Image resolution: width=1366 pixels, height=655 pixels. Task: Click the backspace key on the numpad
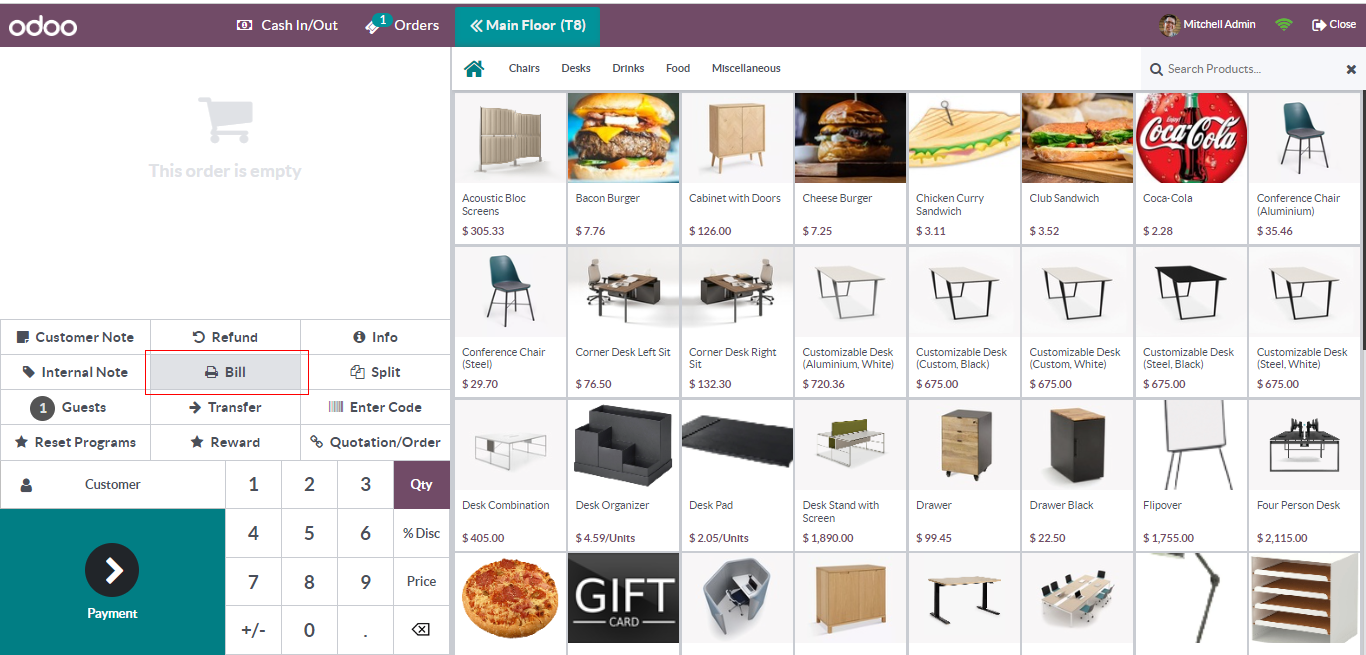[x=421, y=630]
